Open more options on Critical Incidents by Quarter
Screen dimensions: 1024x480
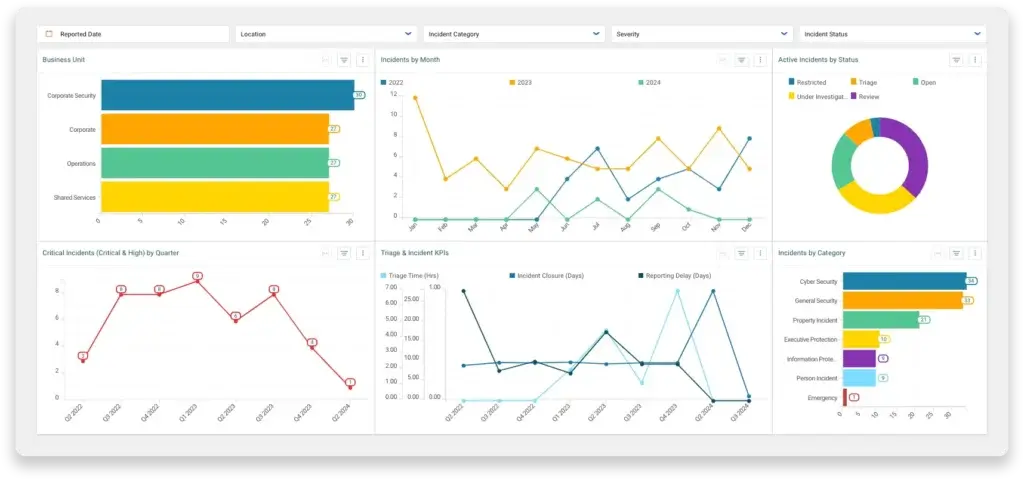point(362,254)
